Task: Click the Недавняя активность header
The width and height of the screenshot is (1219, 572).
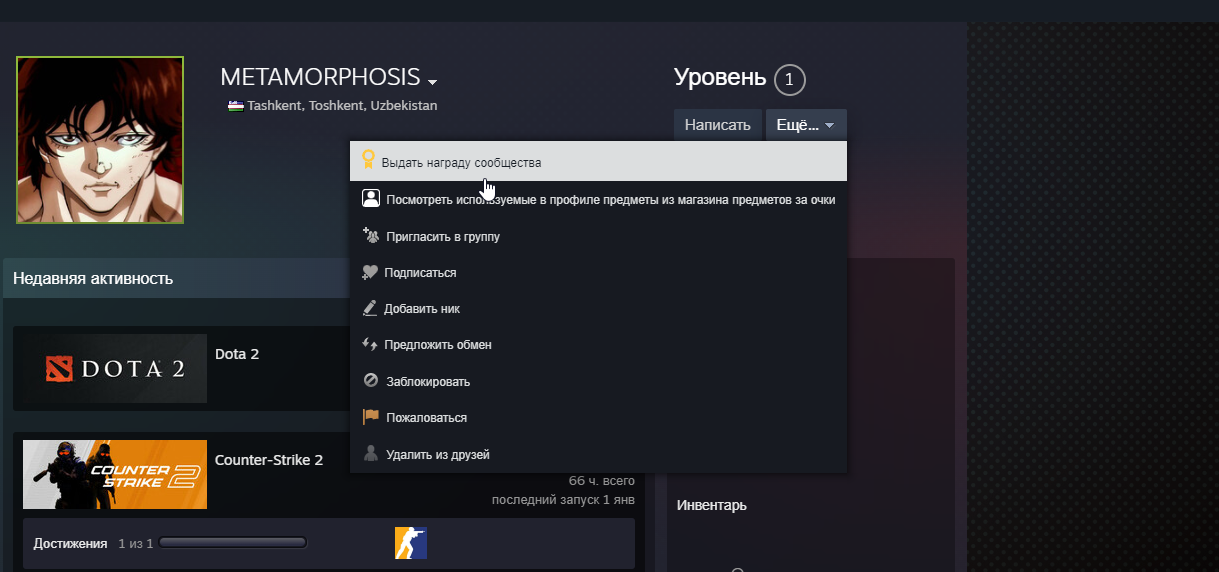Action: coord(93,278)
